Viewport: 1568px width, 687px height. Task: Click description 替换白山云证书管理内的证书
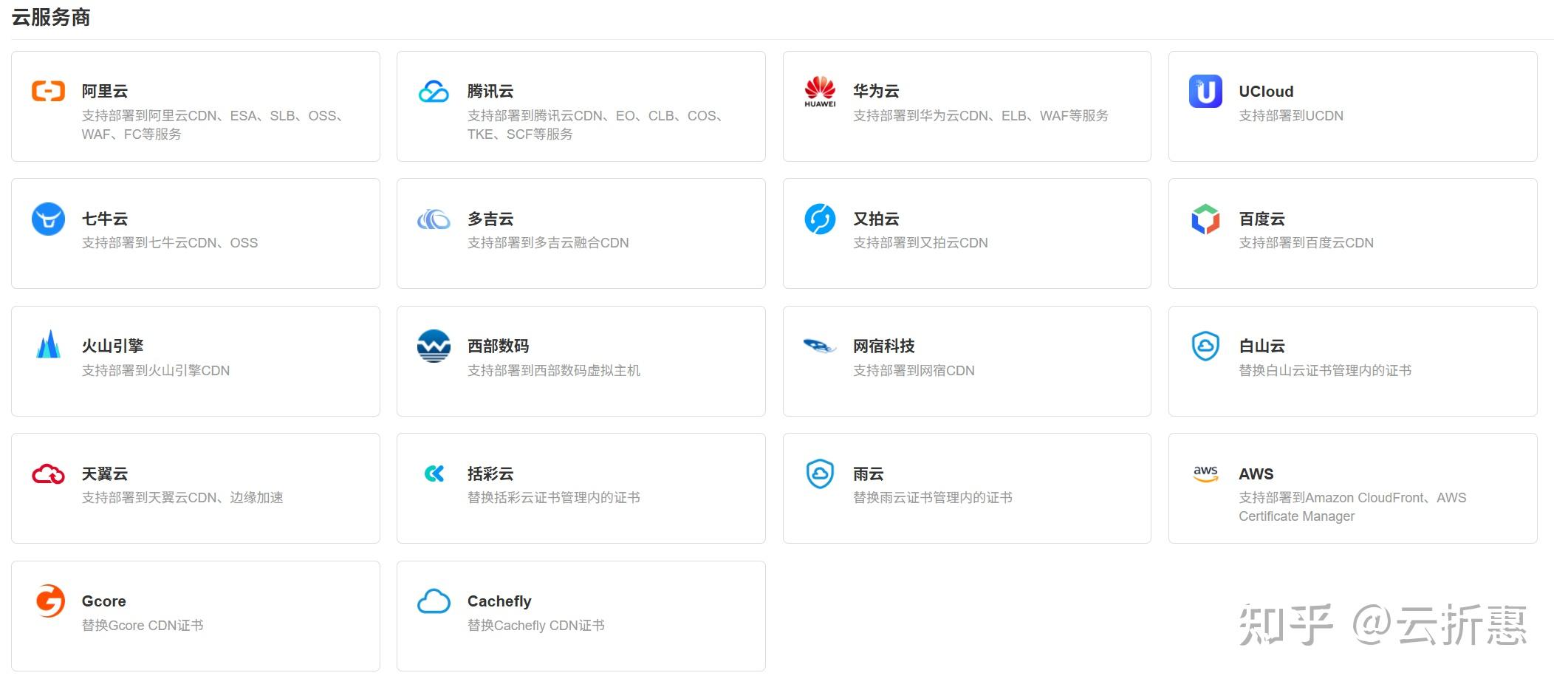click(1325, 370)
